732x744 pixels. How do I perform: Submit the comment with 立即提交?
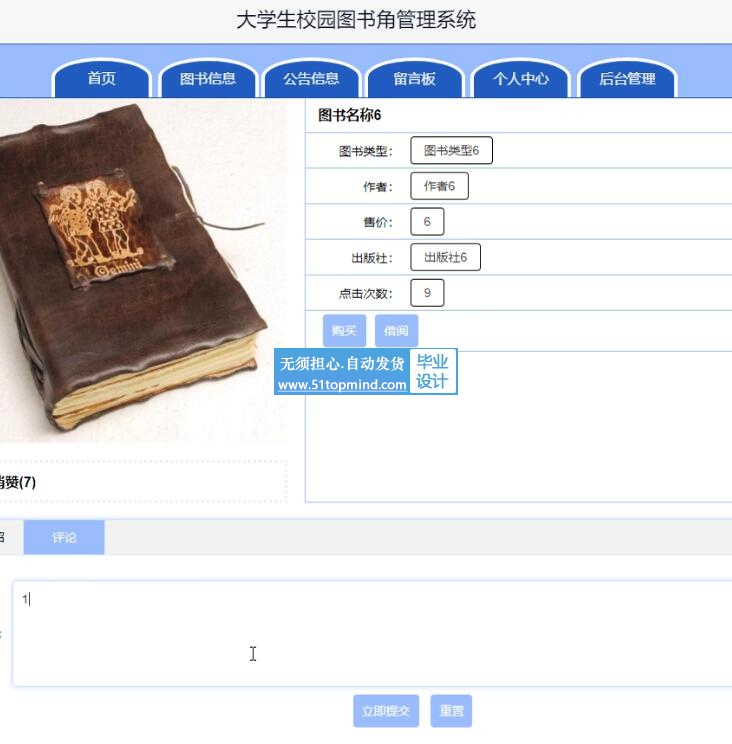(x=386, y=711)
